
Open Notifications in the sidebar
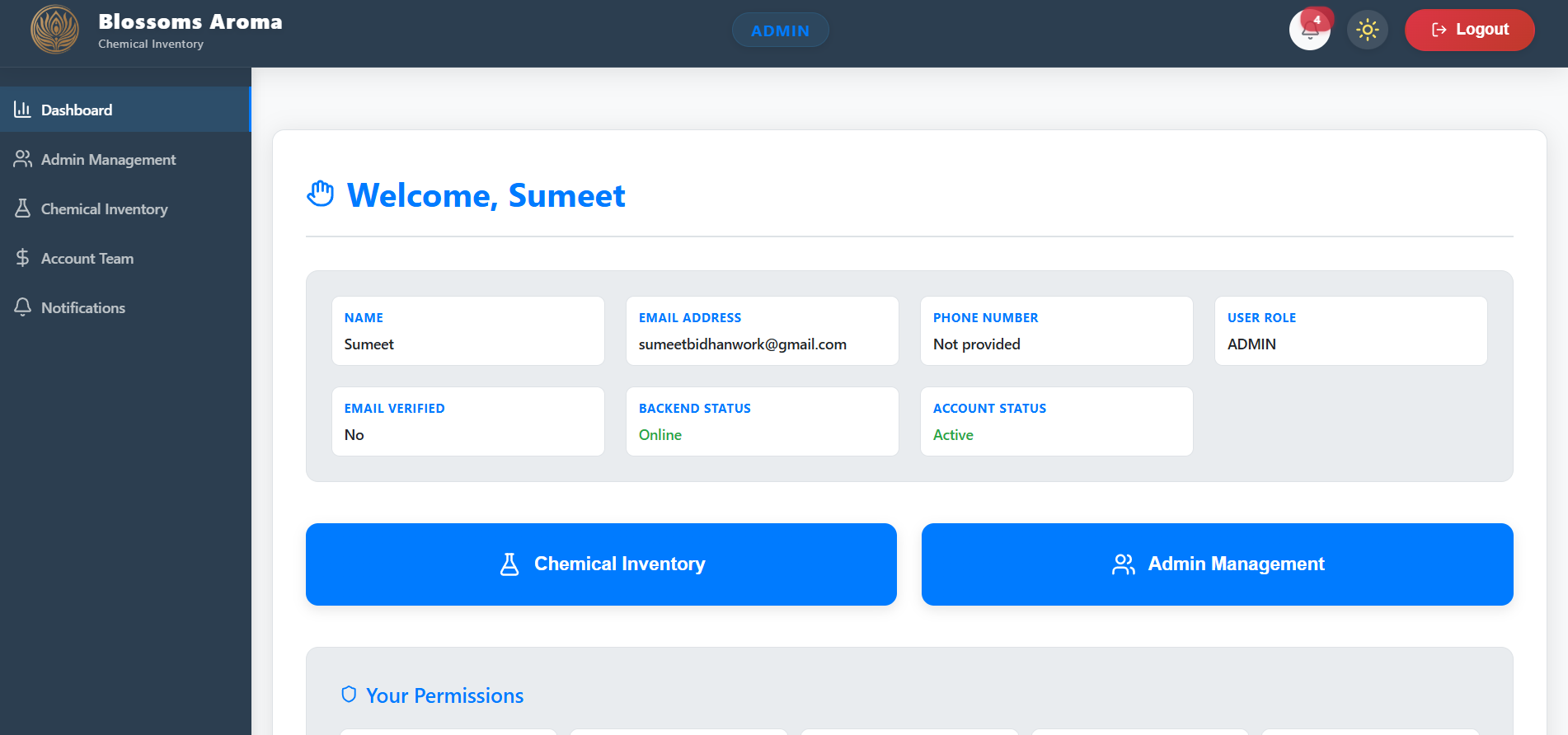(125, 307)
